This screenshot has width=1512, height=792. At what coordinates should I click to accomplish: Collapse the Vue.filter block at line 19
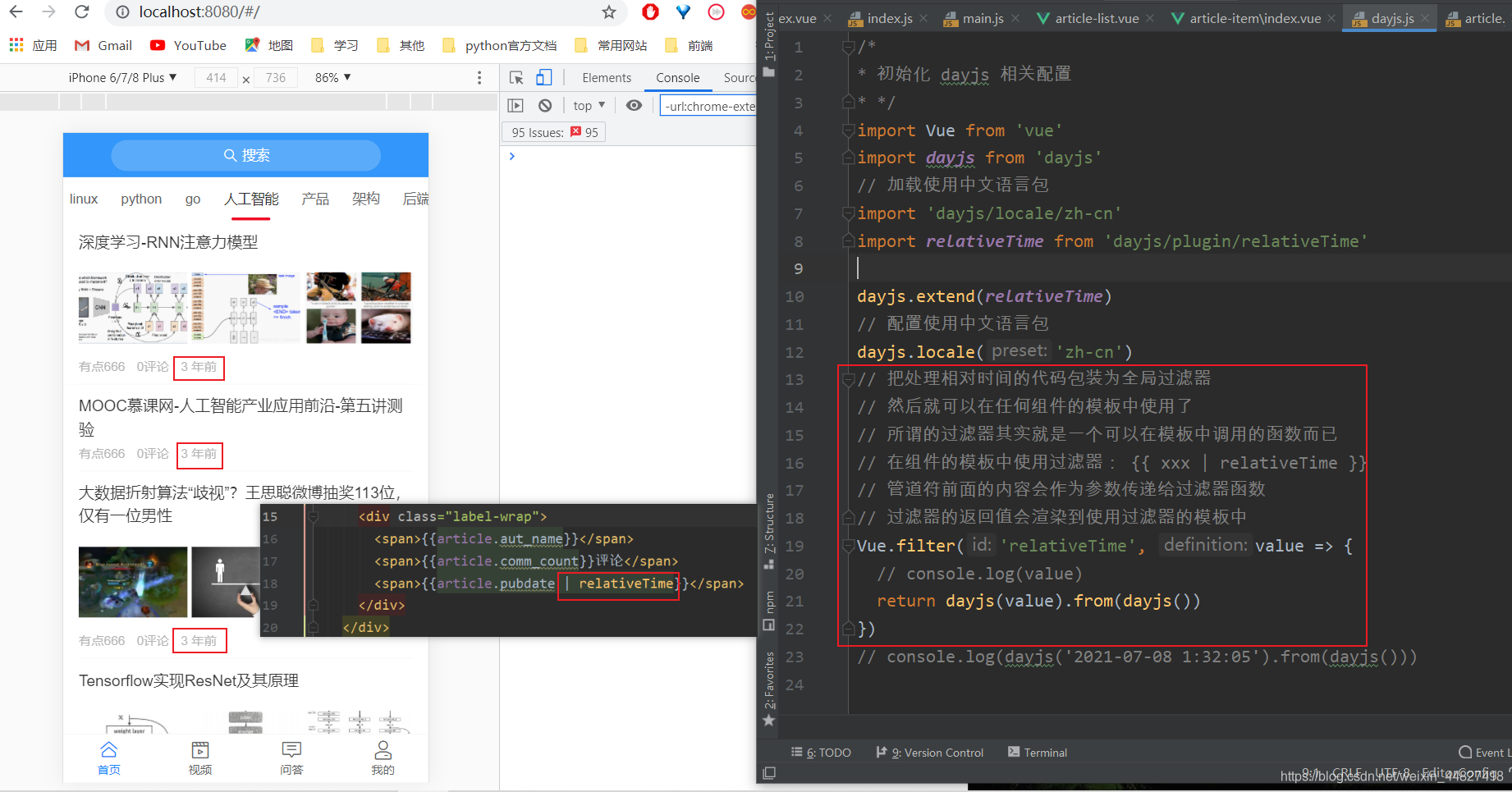(848, 546)
